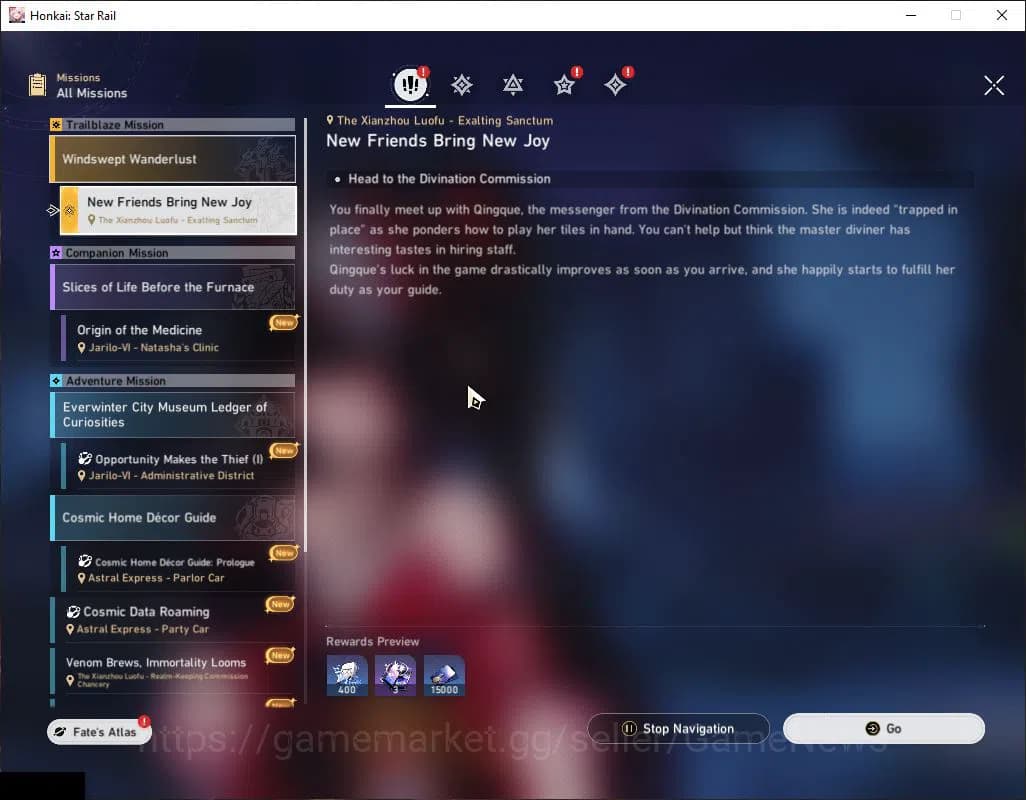
Task: Switch to the Companion Mission filter icon
Action: pos(513,84)
